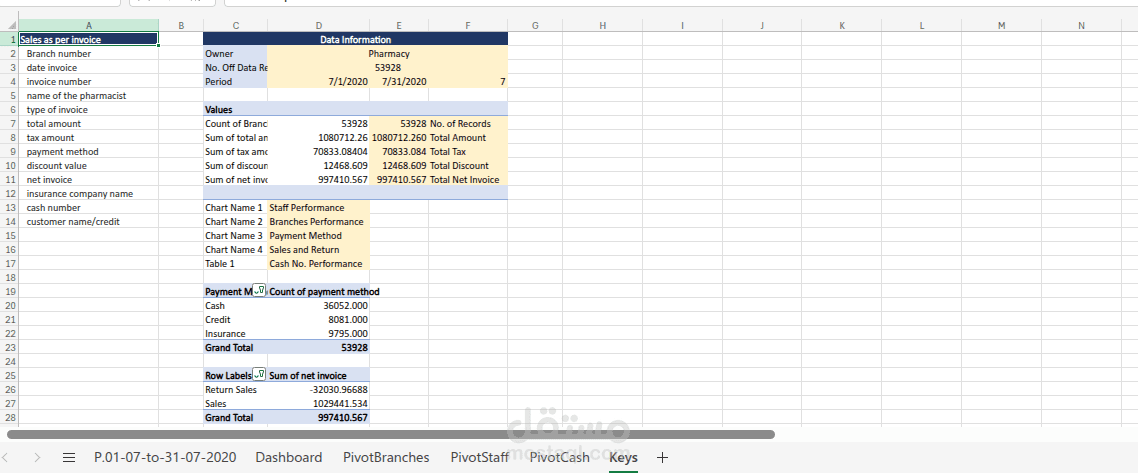Select column header D

tap(319, 26)
